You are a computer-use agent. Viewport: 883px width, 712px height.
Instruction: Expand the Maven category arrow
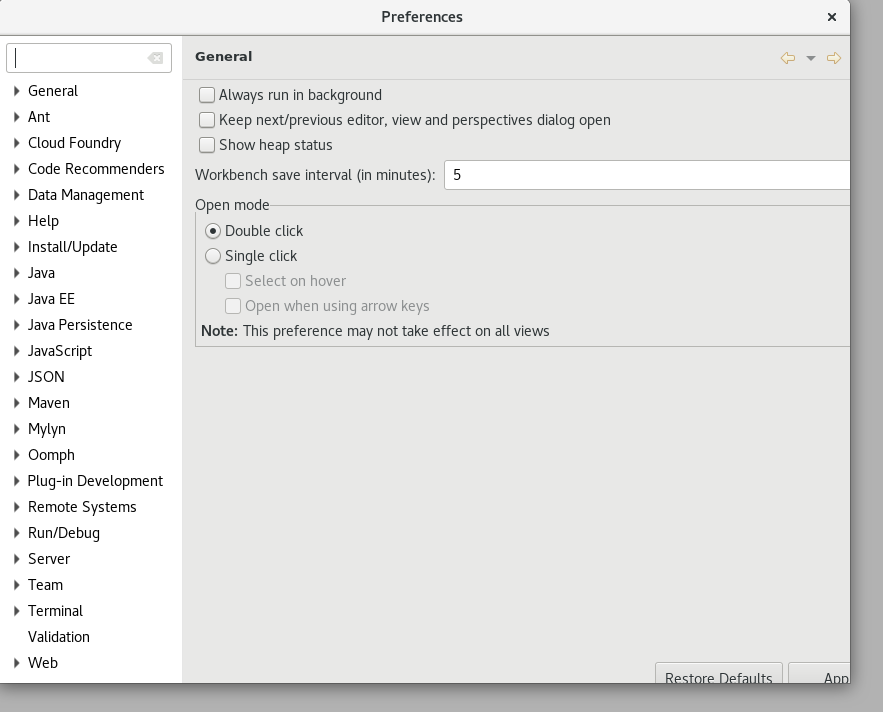click(17, 403)
